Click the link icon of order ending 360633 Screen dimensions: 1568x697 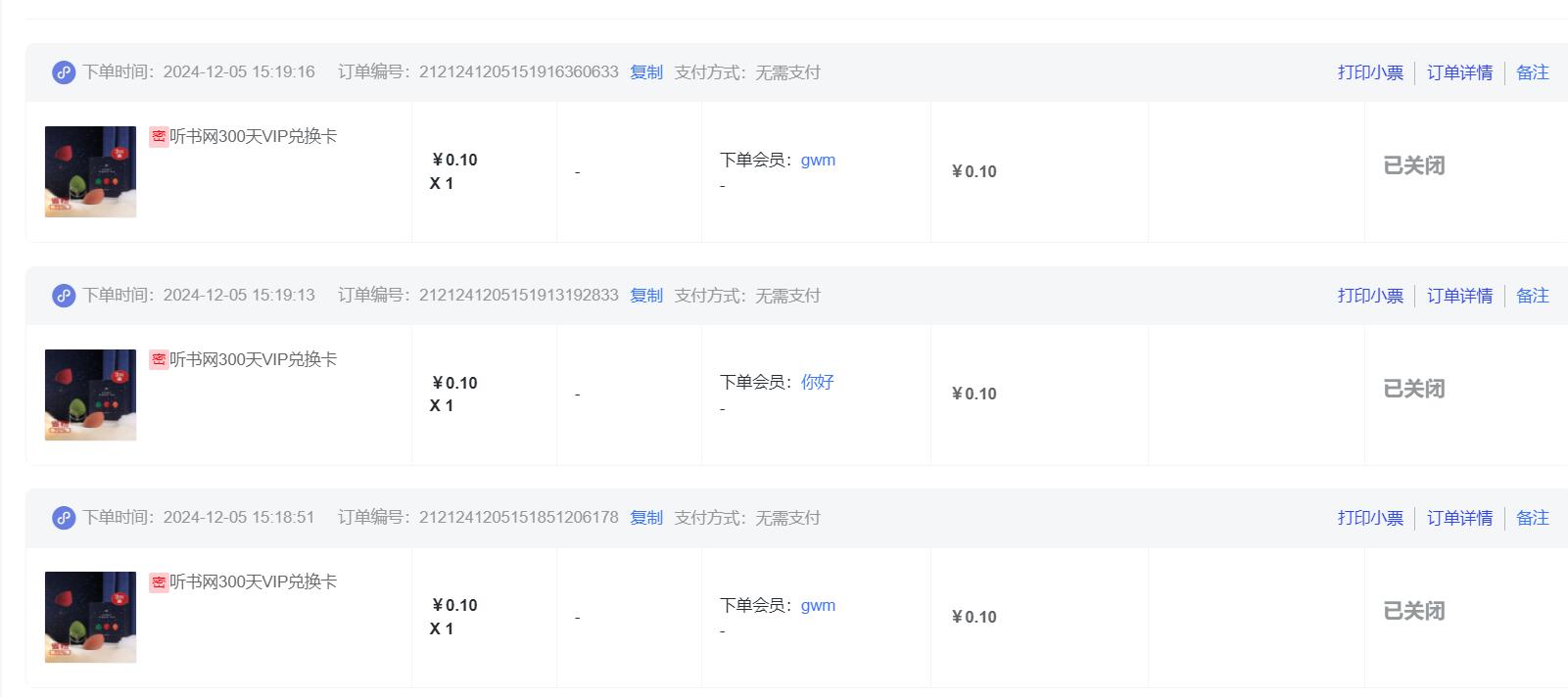64,72
